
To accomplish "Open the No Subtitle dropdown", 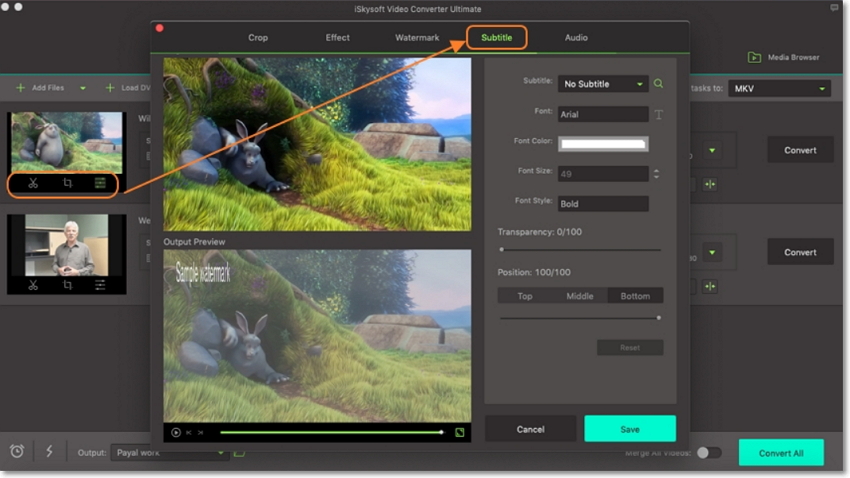I will [603, 84].
